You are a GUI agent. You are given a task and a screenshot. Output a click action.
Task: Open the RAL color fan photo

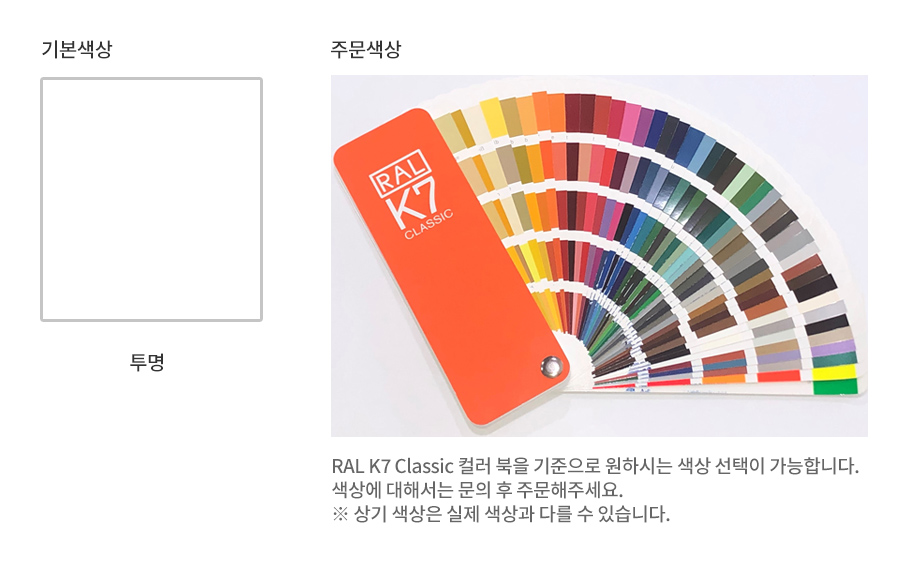599,256
